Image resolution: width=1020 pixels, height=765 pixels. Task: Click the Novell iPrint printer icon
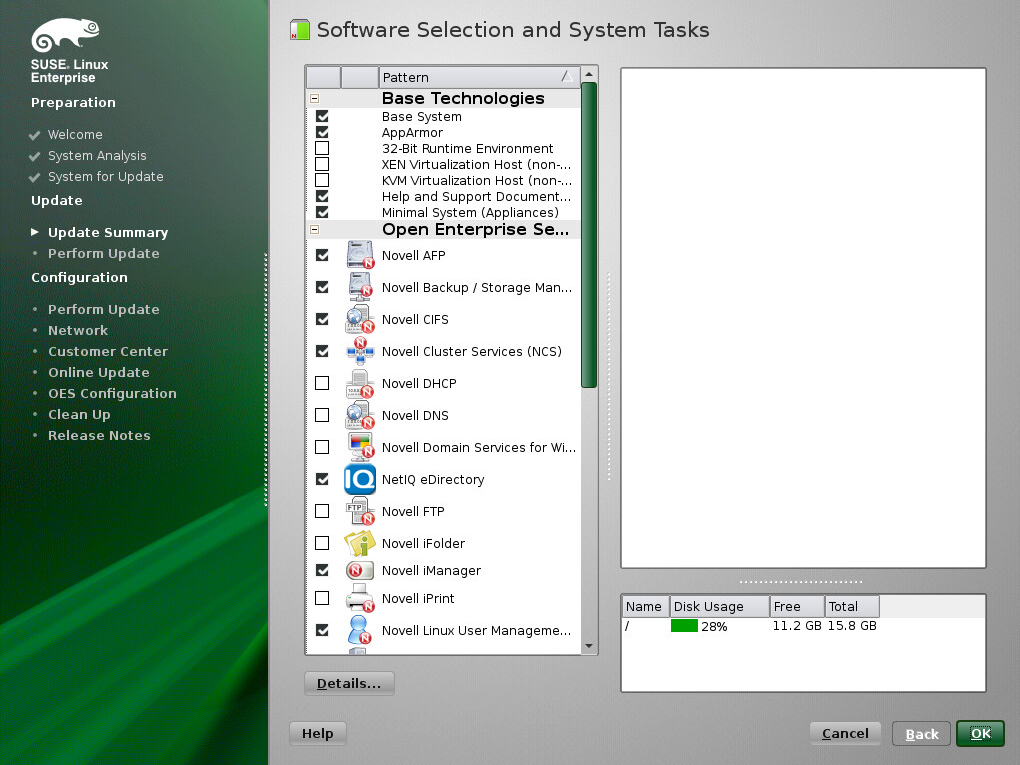tap(360, 599)
